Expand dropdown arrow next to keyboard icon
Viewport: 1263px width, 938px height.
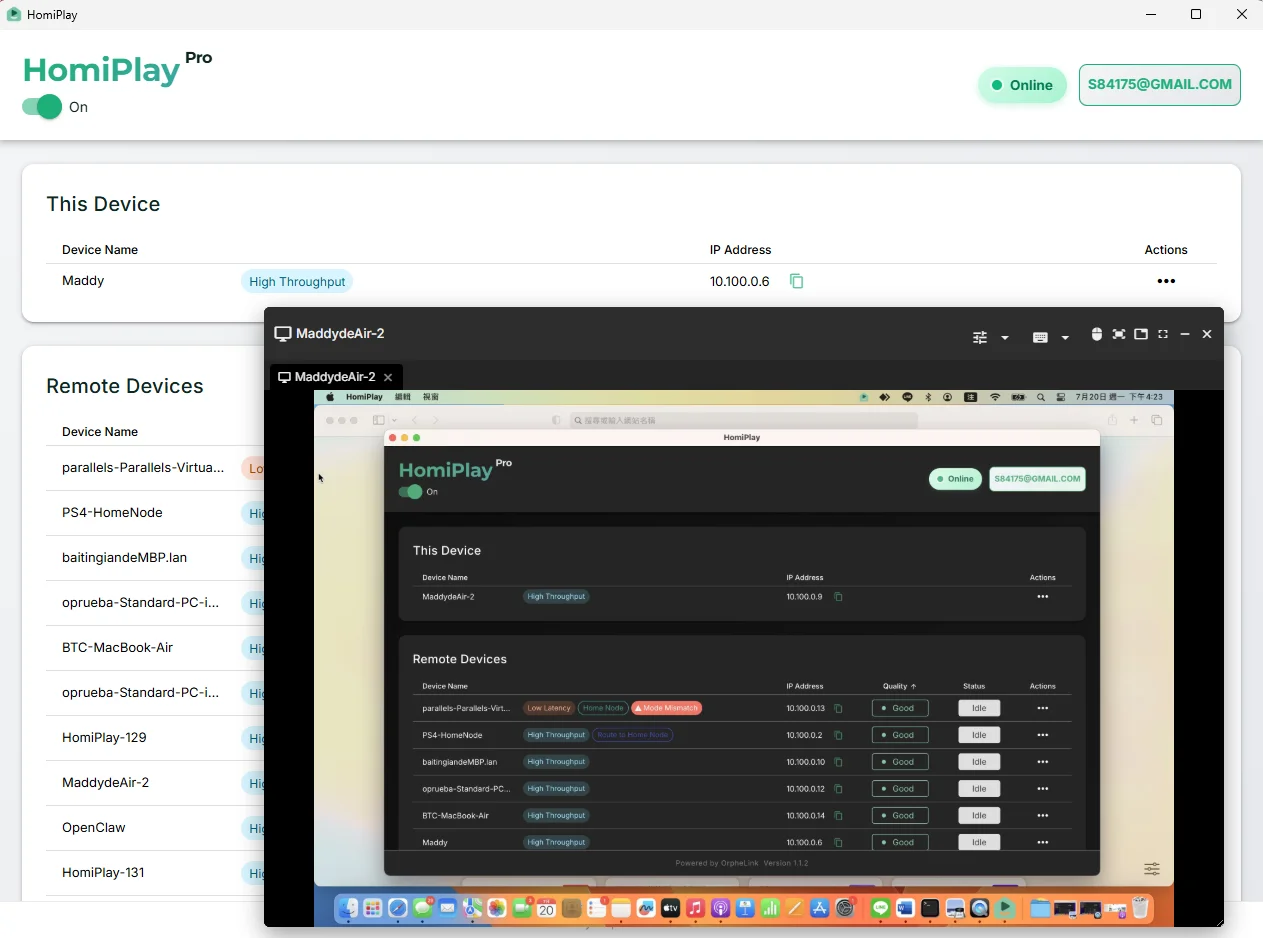point(1065,338)
